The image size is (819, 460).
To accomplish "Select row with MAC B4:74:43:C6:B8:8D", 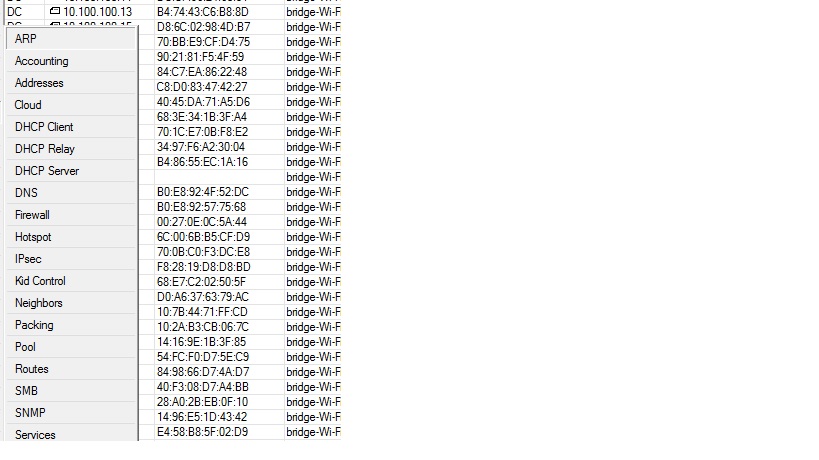I will [172, 11].
